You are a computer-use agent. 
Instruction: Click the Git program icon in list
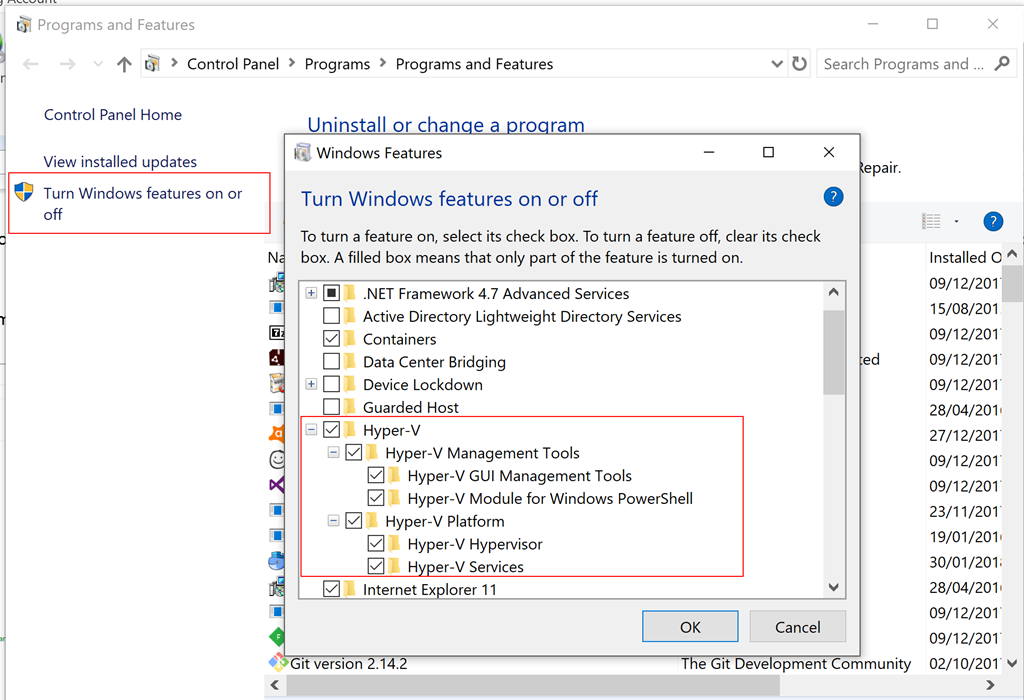point(278,663)
